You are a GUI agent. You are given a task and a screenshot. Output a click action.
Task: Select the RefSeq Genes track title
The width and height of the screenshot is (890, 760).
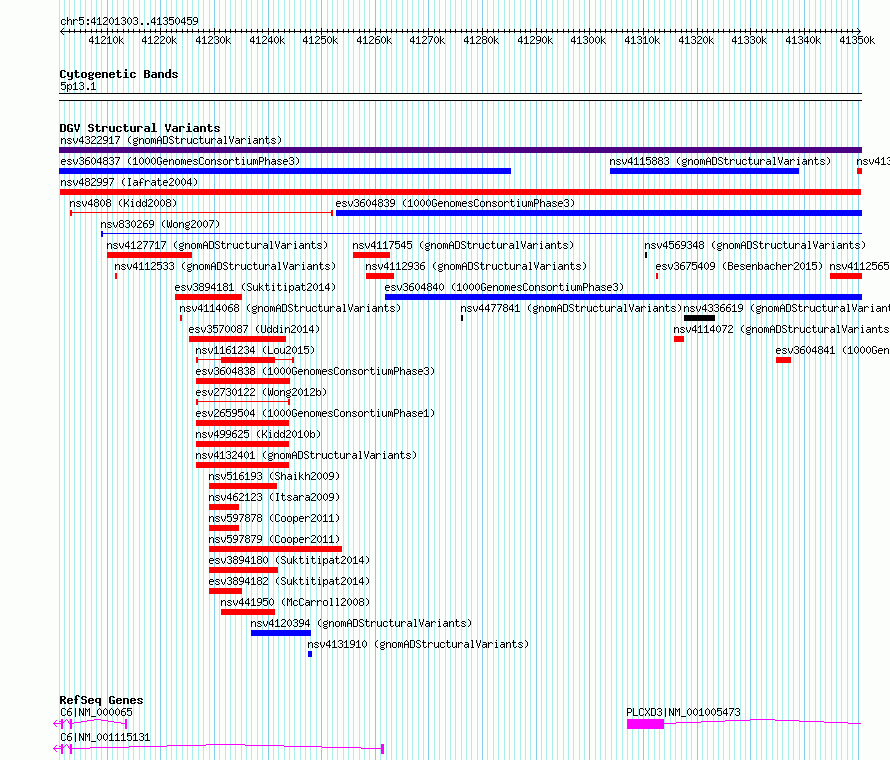pos(101,700)
